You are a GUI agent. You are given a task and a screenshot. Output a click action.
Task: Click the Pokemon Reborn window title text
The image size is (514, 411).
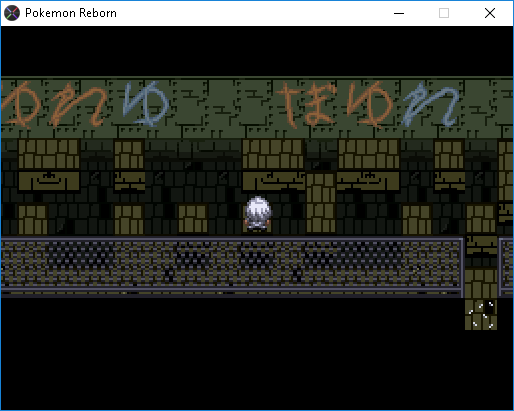(71, 13)
